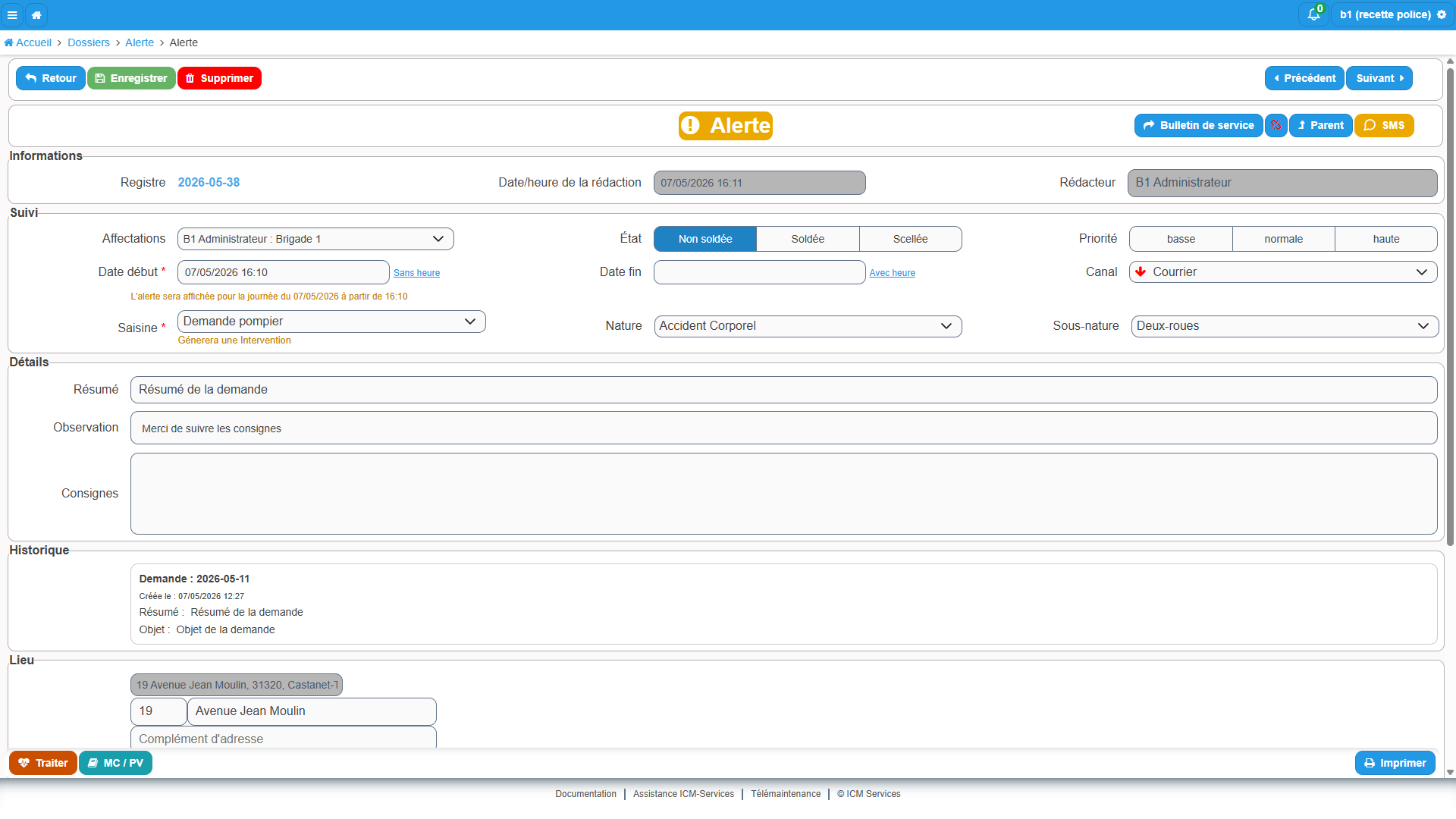This screenshot has height=819, width=1456.
Task: Open b1 (recette police) user settings
Action: pos(1392,14)
